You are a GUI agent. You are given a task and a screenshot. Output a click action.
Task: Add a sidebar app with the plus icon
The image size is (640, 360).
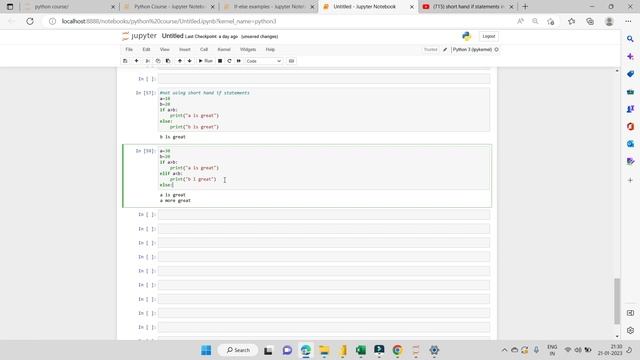click(630, 180)
